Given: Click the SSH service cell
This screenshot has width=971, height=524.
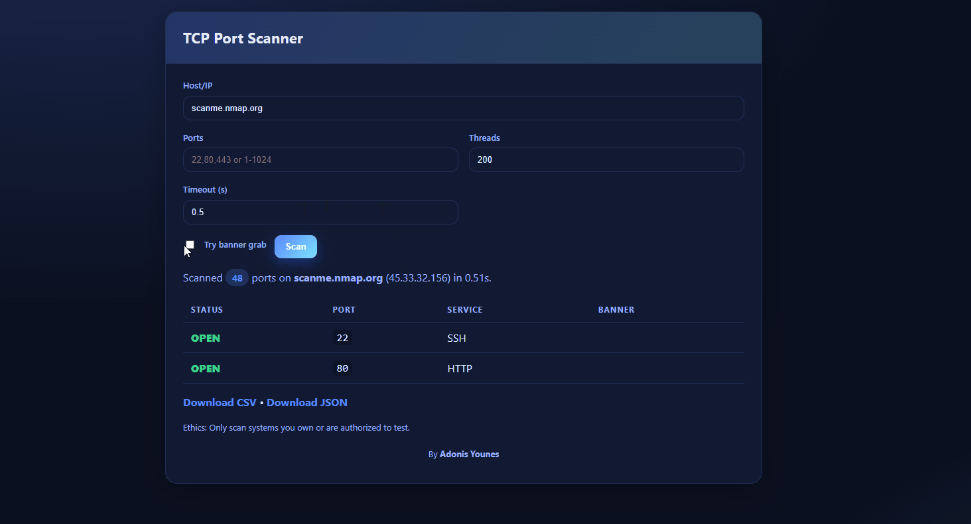Looking at the screenshot, I should point(456,338).
